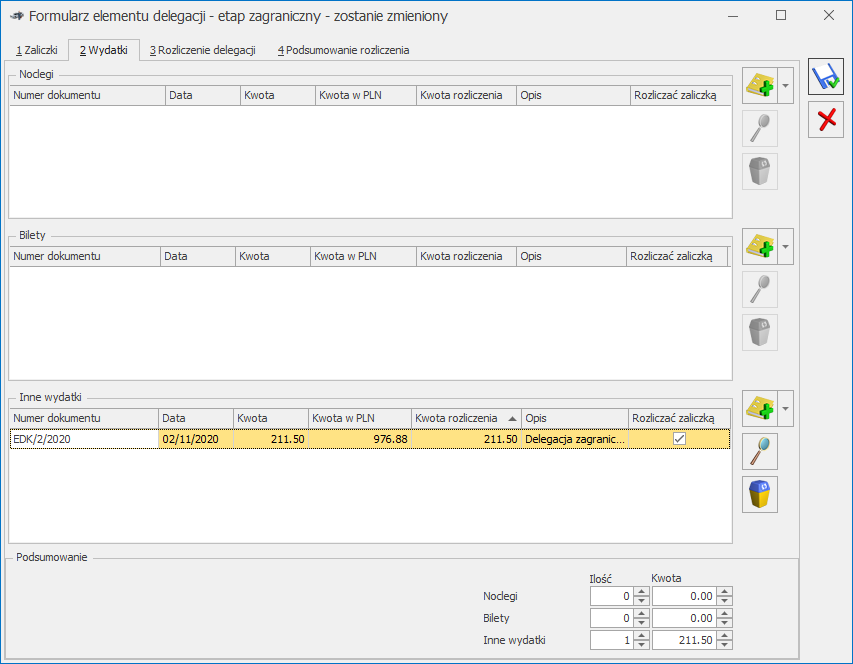Delete the selected Inne wydatki entry with the trash bin
The width and height of the screenshot is (853, 664).
[760, 494]
